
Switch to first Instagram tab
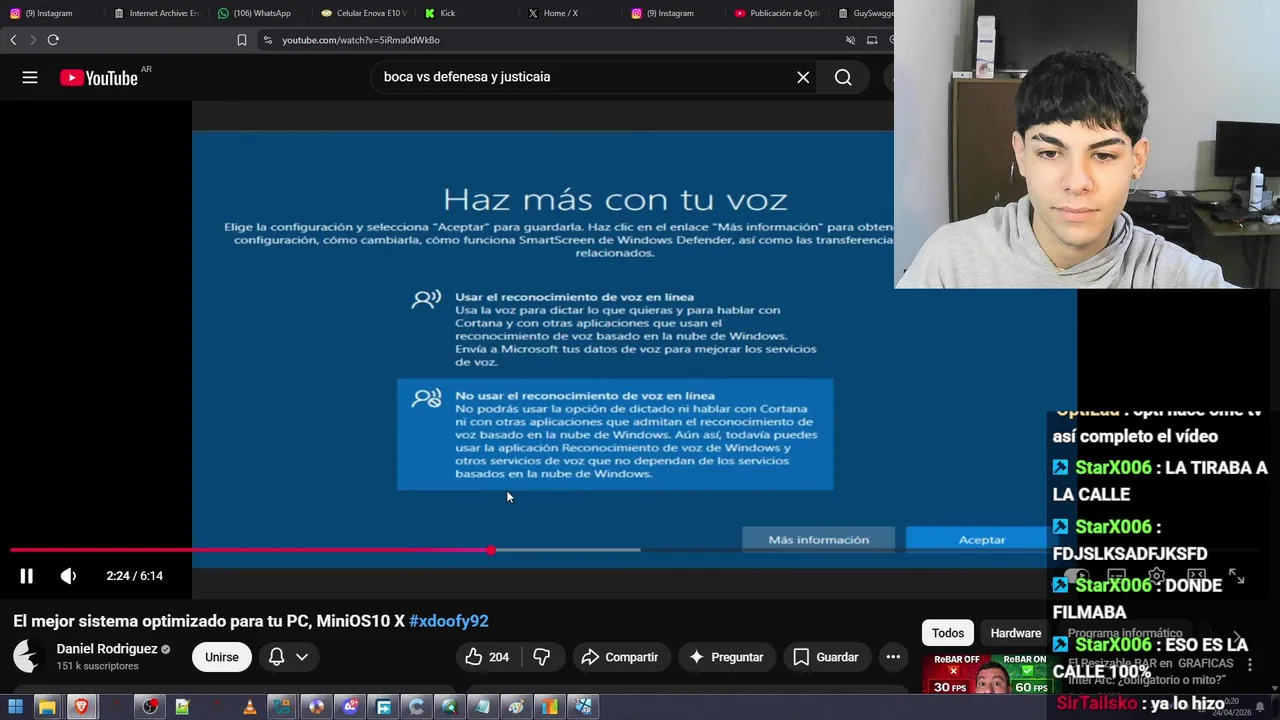coord(48,13)
